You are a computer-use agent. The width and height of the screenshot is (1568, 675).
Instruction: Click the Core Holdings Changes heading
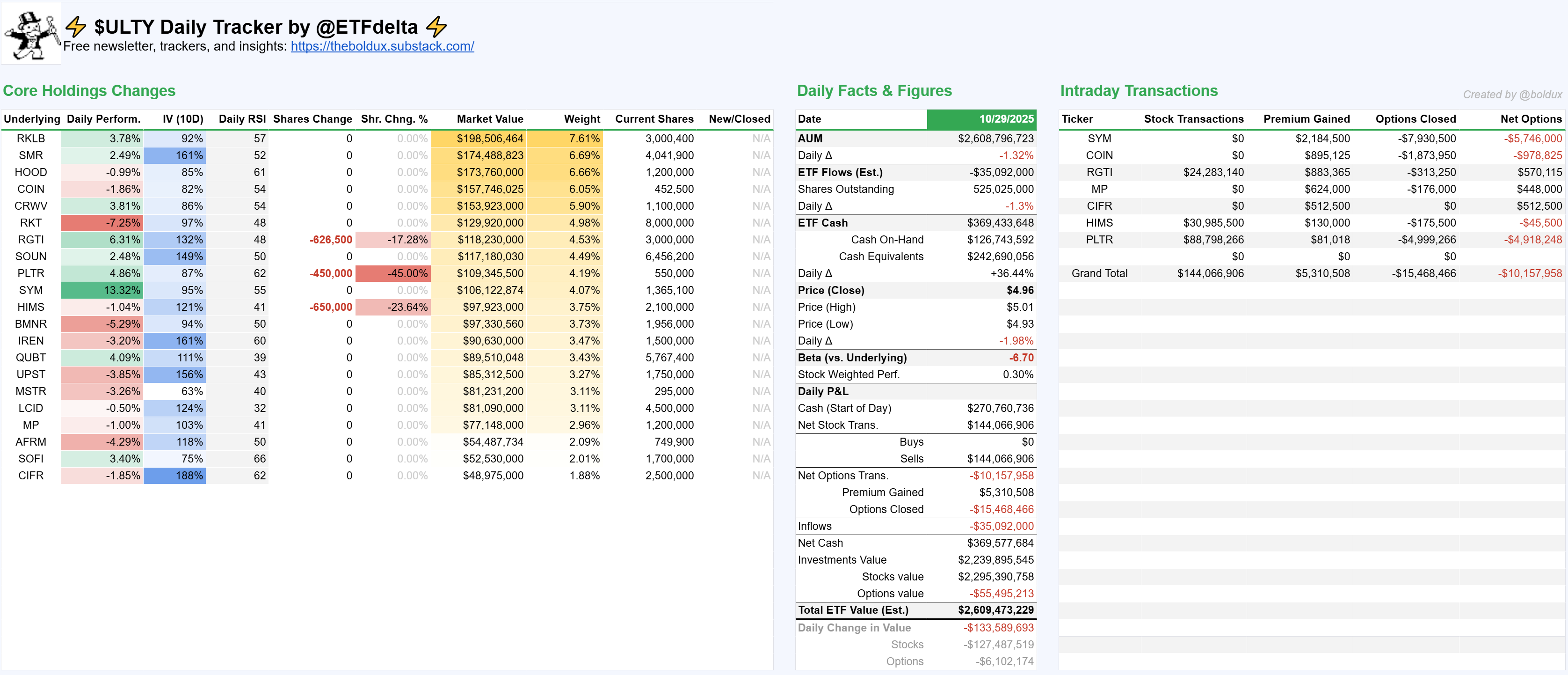click(x=89, y=91)
